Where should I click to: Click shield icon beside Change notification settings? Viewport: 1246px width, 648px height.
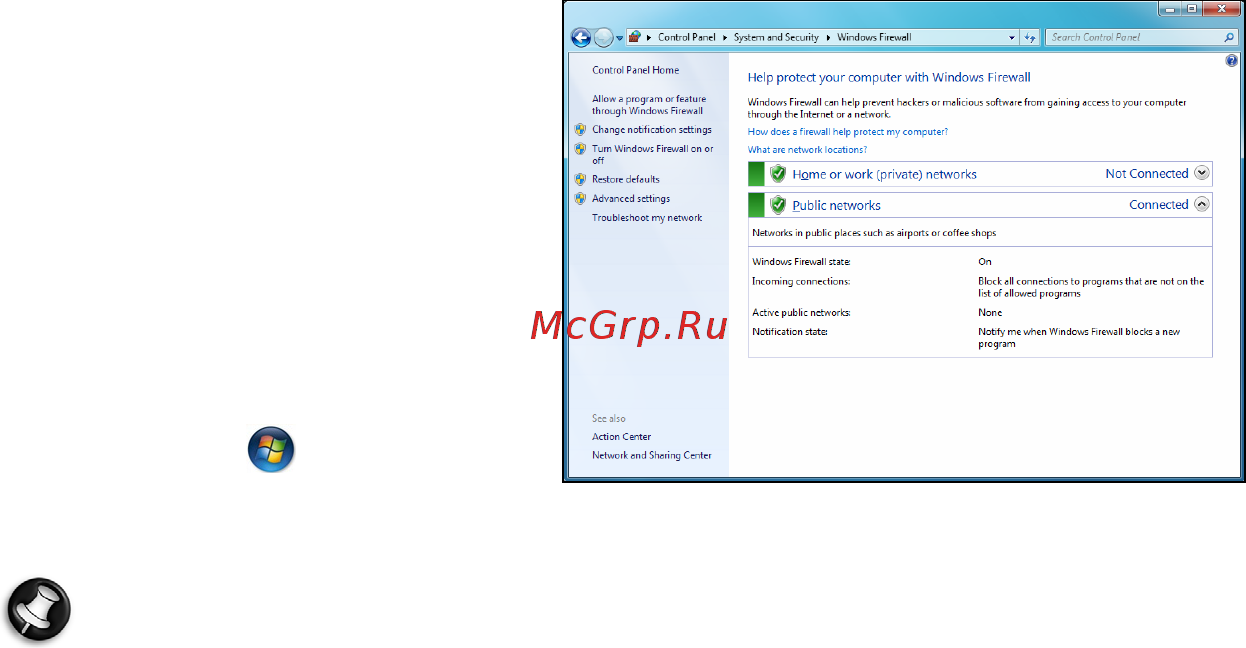coord(580,129)
